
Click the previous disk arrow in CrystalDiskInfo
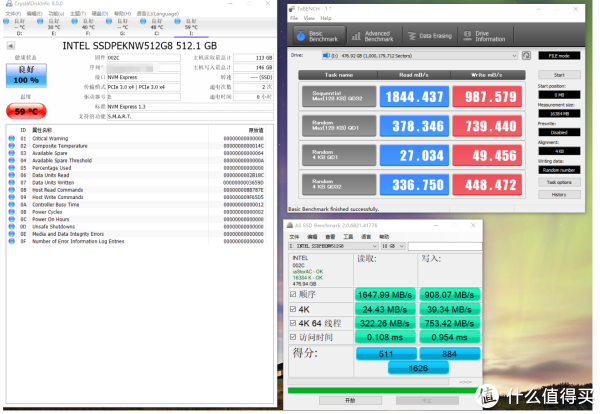click(x=11, y=46)
